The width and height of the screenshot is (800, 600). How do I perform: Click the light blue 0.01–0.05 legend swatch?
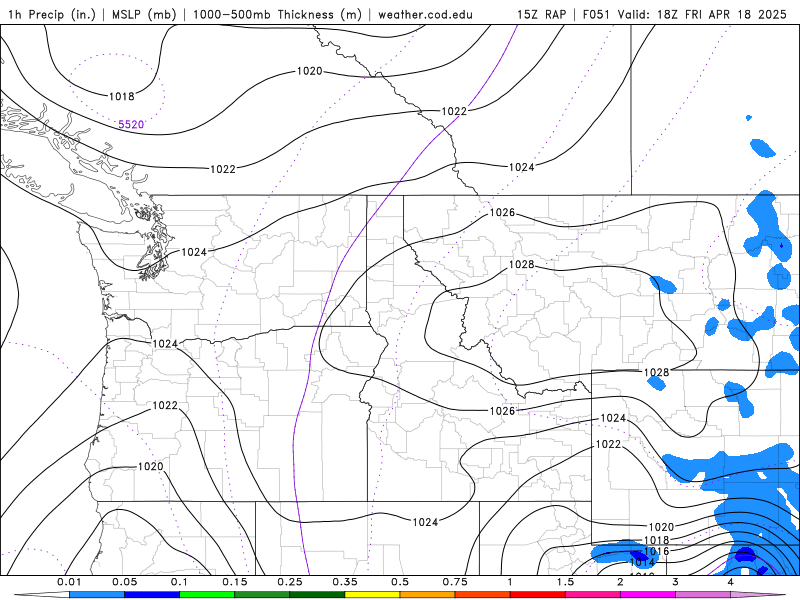96,595
